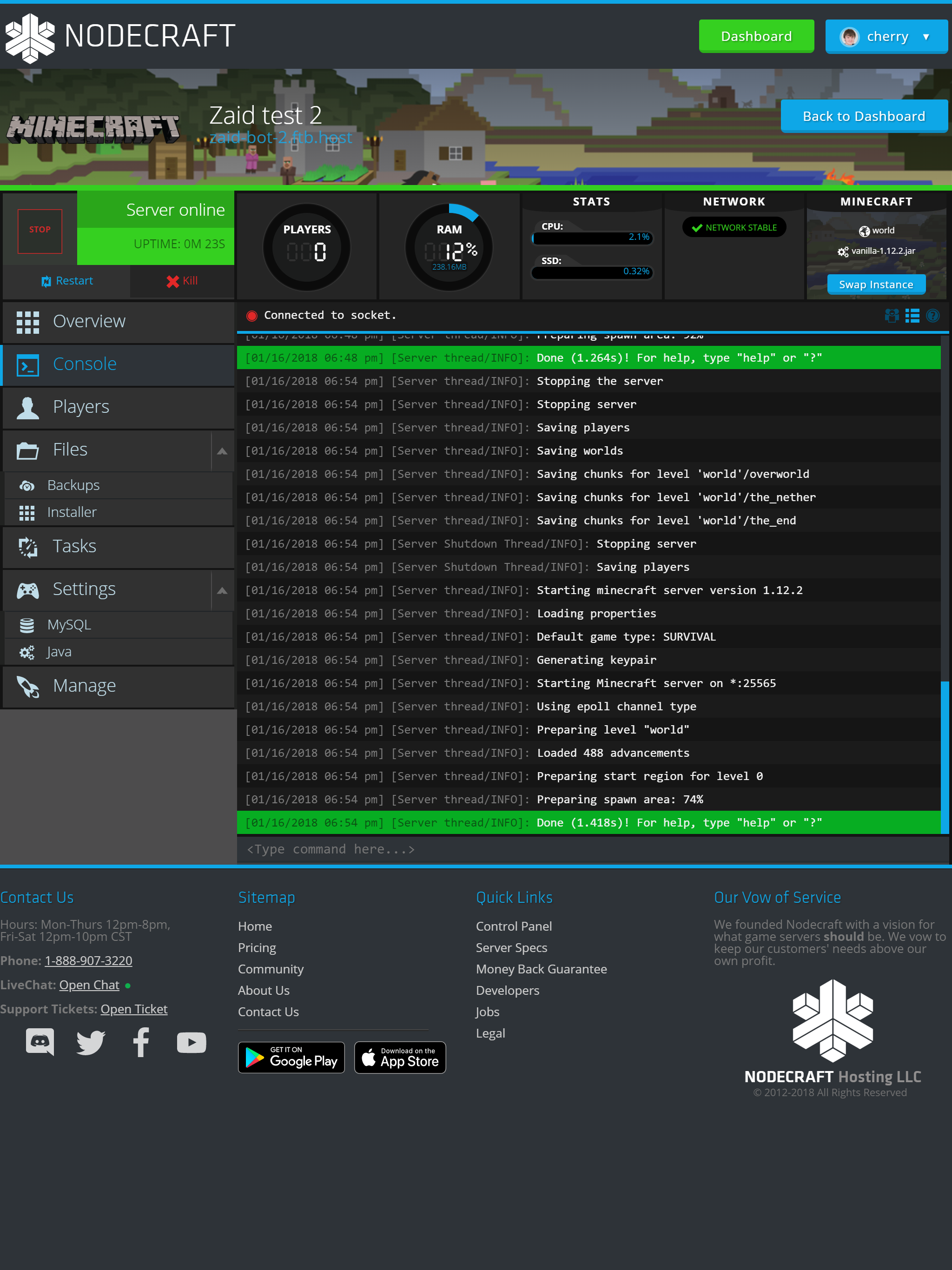Open LiveChat Open Chat link

point(89,985)
